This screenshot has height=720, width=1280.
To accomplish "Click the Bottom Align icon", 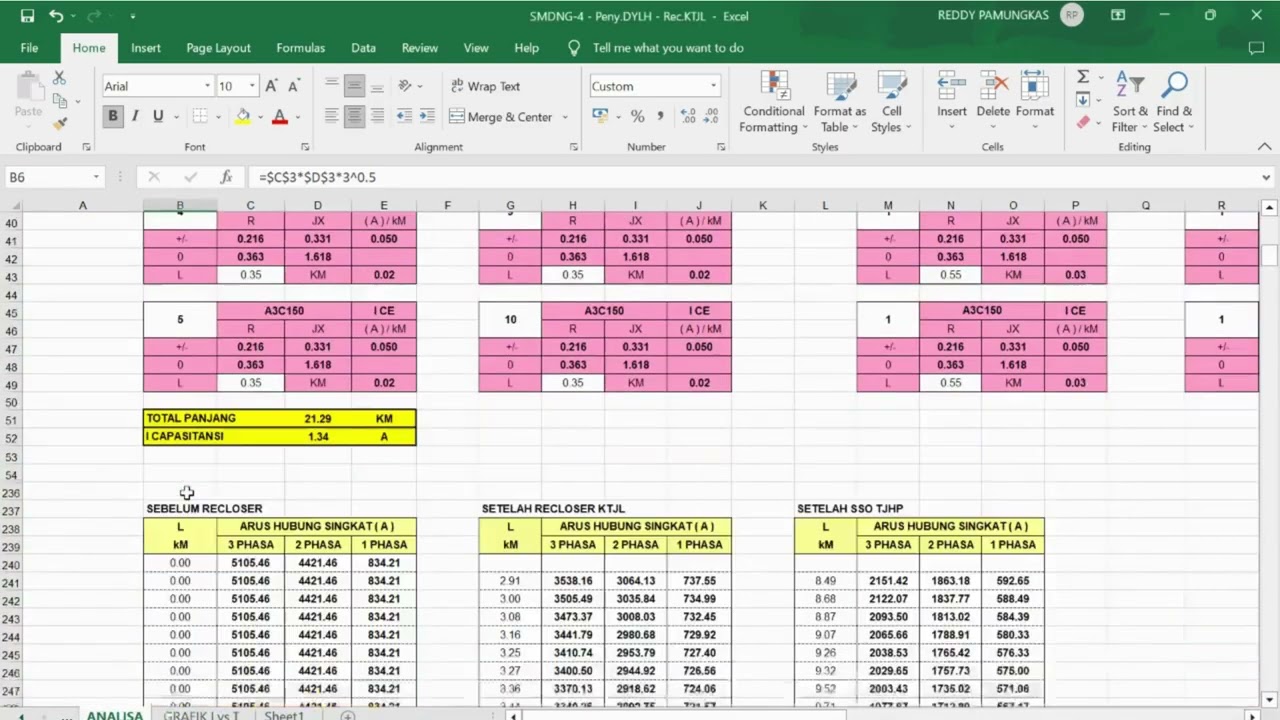I will pyautogui.click(x=377, y=86).
